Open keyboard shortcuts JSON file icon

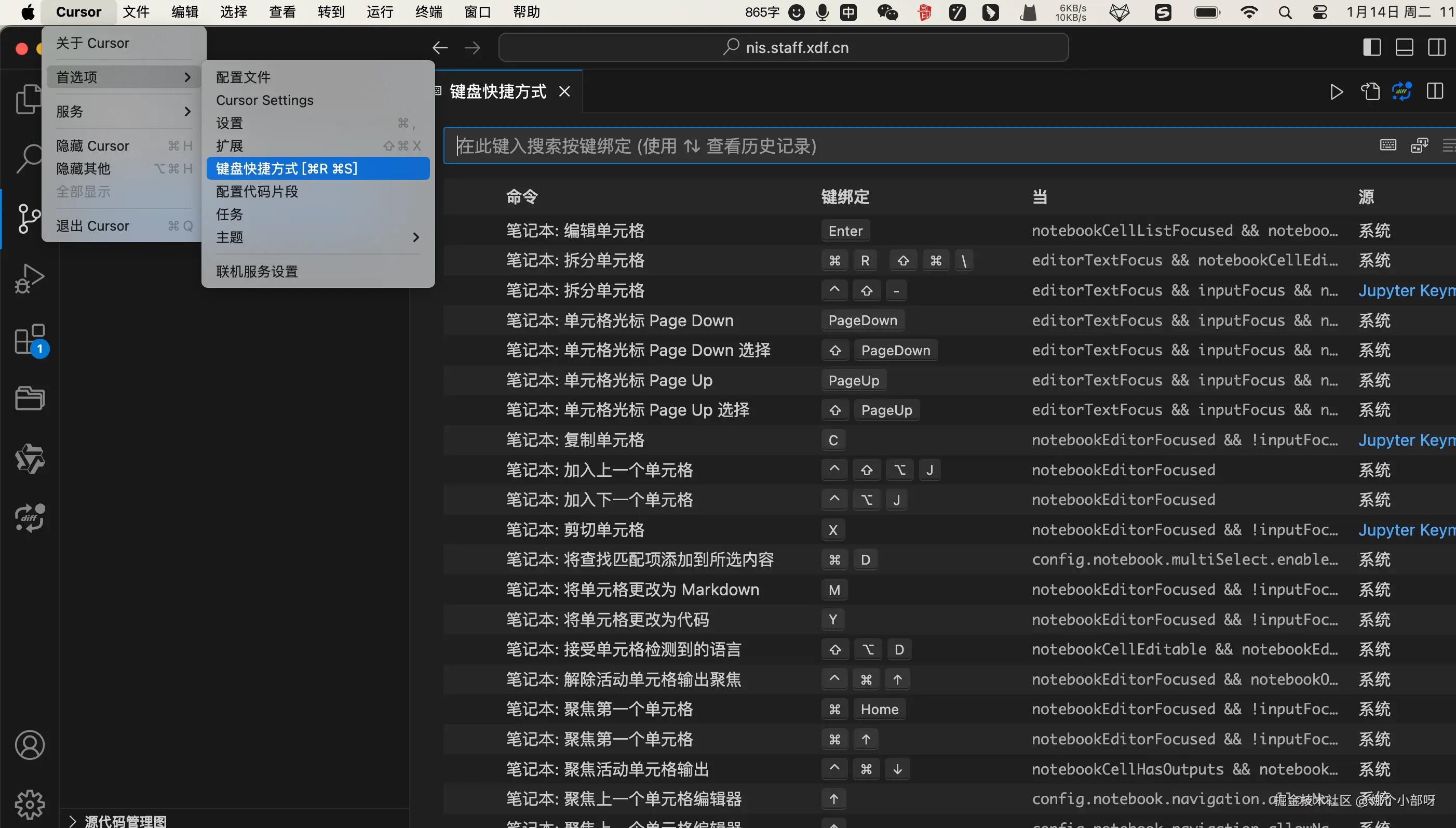pos(1370,91)
